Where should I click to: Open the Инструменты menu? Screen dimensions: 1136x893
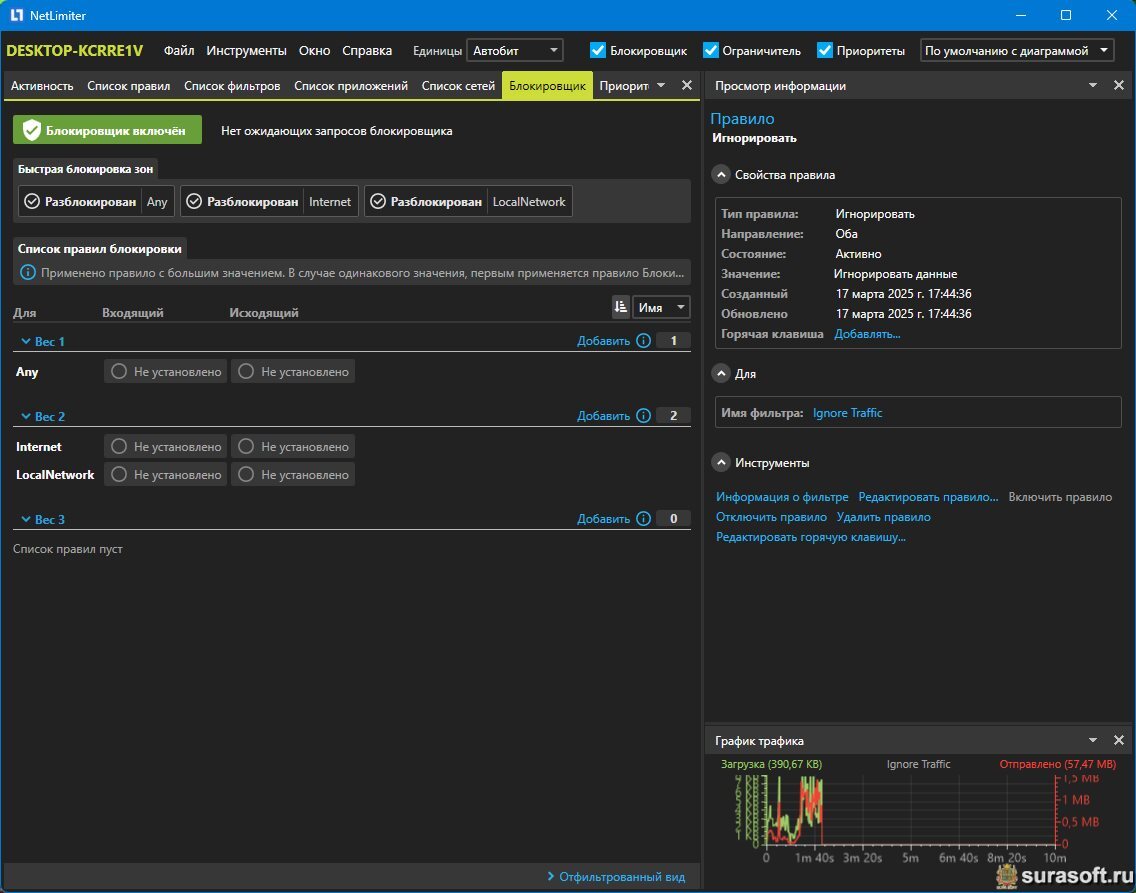pos(246,51)
